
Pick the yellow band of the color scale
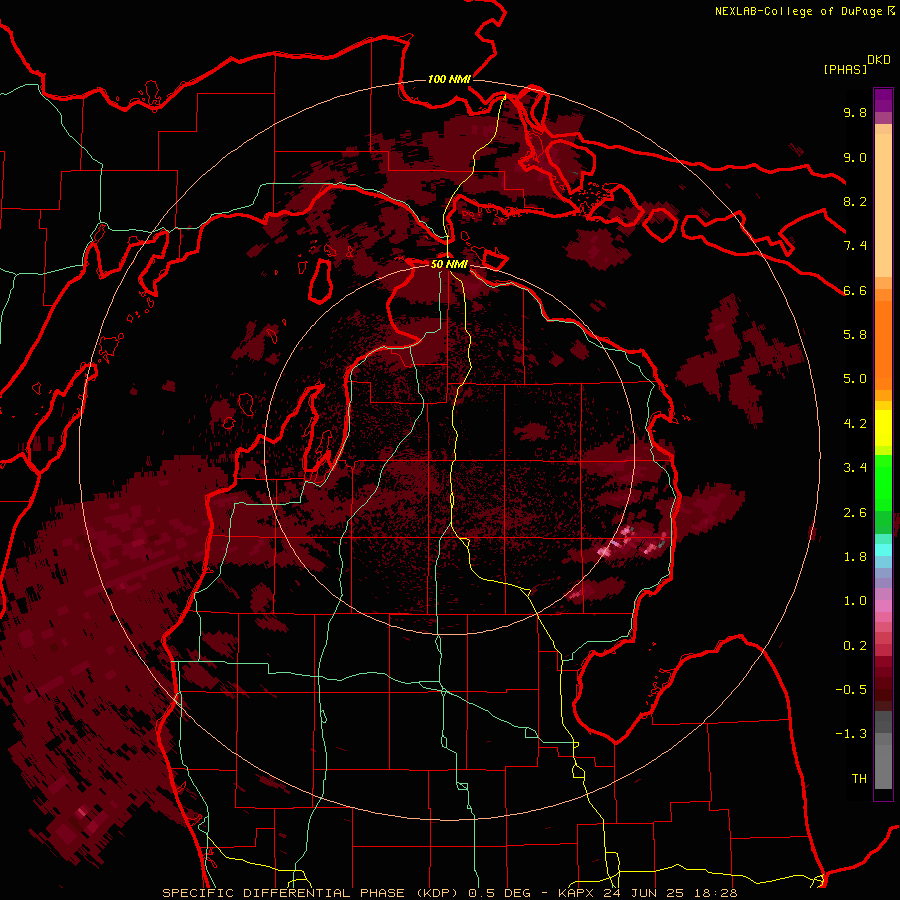click(883, 428)
